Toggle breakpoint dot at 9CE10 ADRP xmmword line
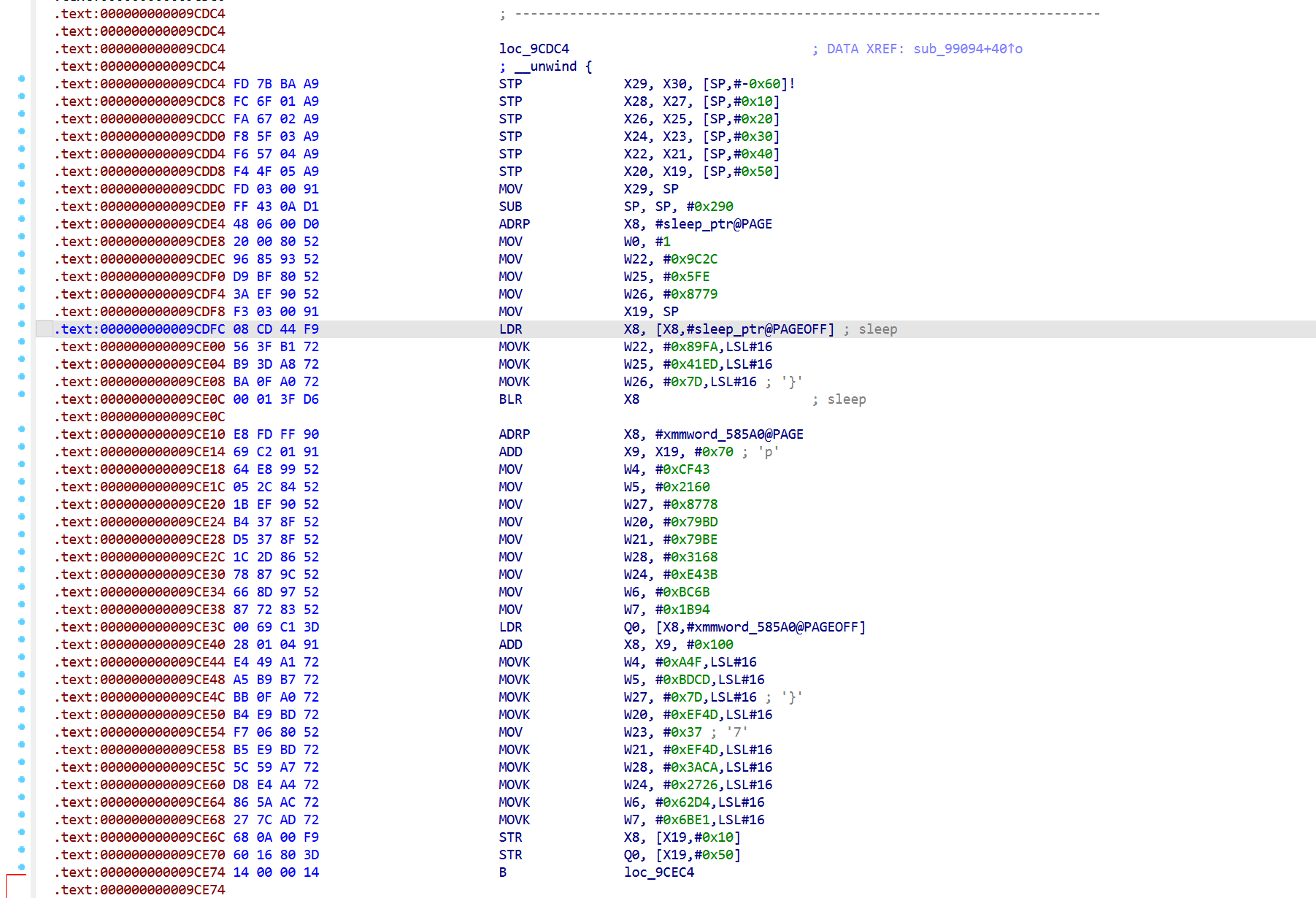Viewport: 1316px width, 898px height. tap(21, 429)
